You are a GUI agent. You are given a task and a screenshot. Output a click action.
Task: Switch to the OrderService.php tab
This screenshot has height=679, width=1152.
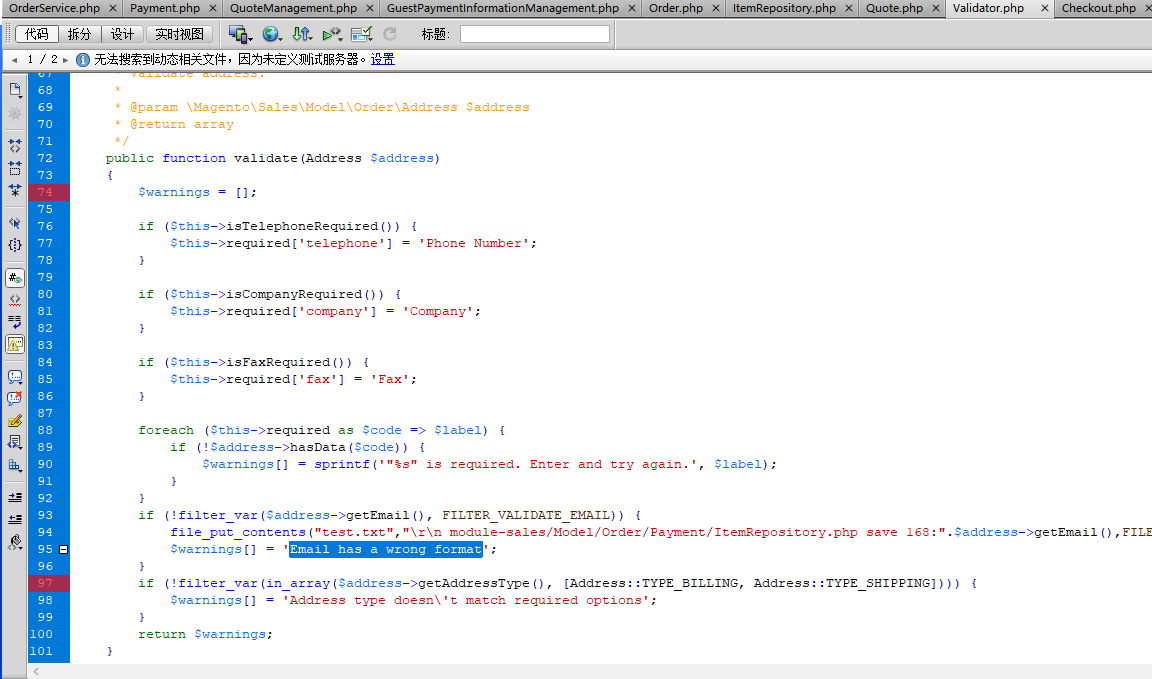click(x=55, y=7)
